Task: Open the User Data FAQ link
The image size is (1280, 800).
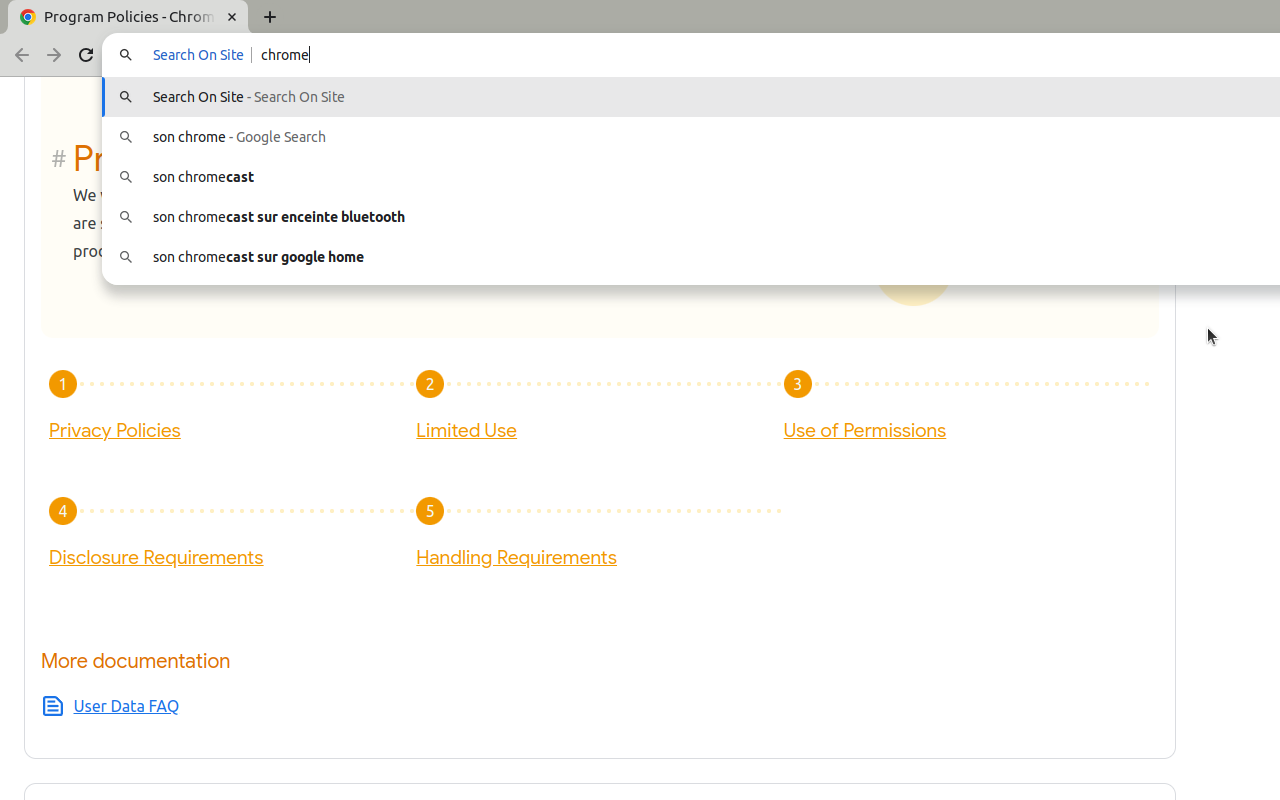Action: point(125,706)
